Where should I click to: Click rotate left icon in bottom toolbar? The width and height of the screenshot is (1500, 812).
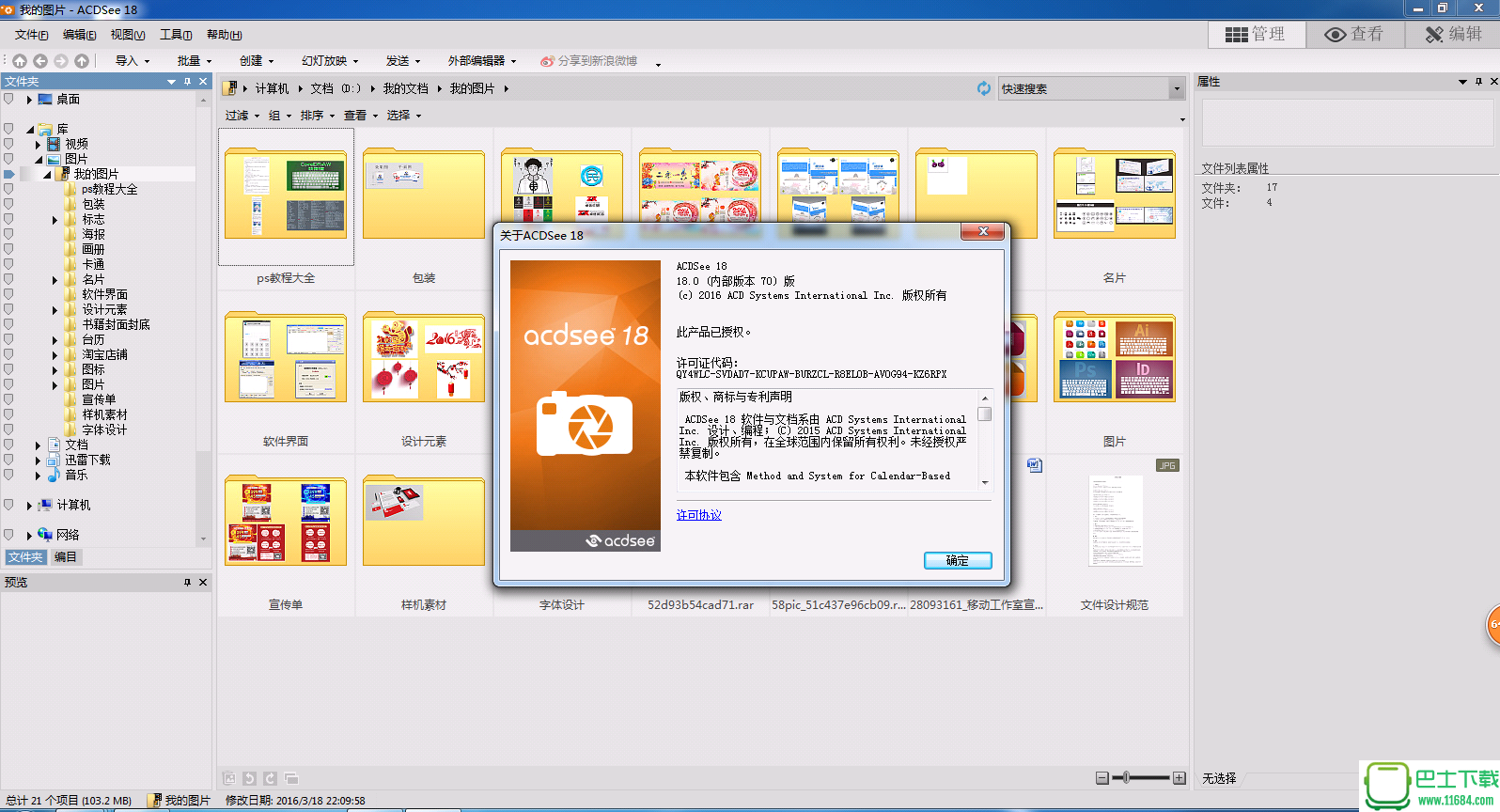pyautogui.click(x=249, y=778)
